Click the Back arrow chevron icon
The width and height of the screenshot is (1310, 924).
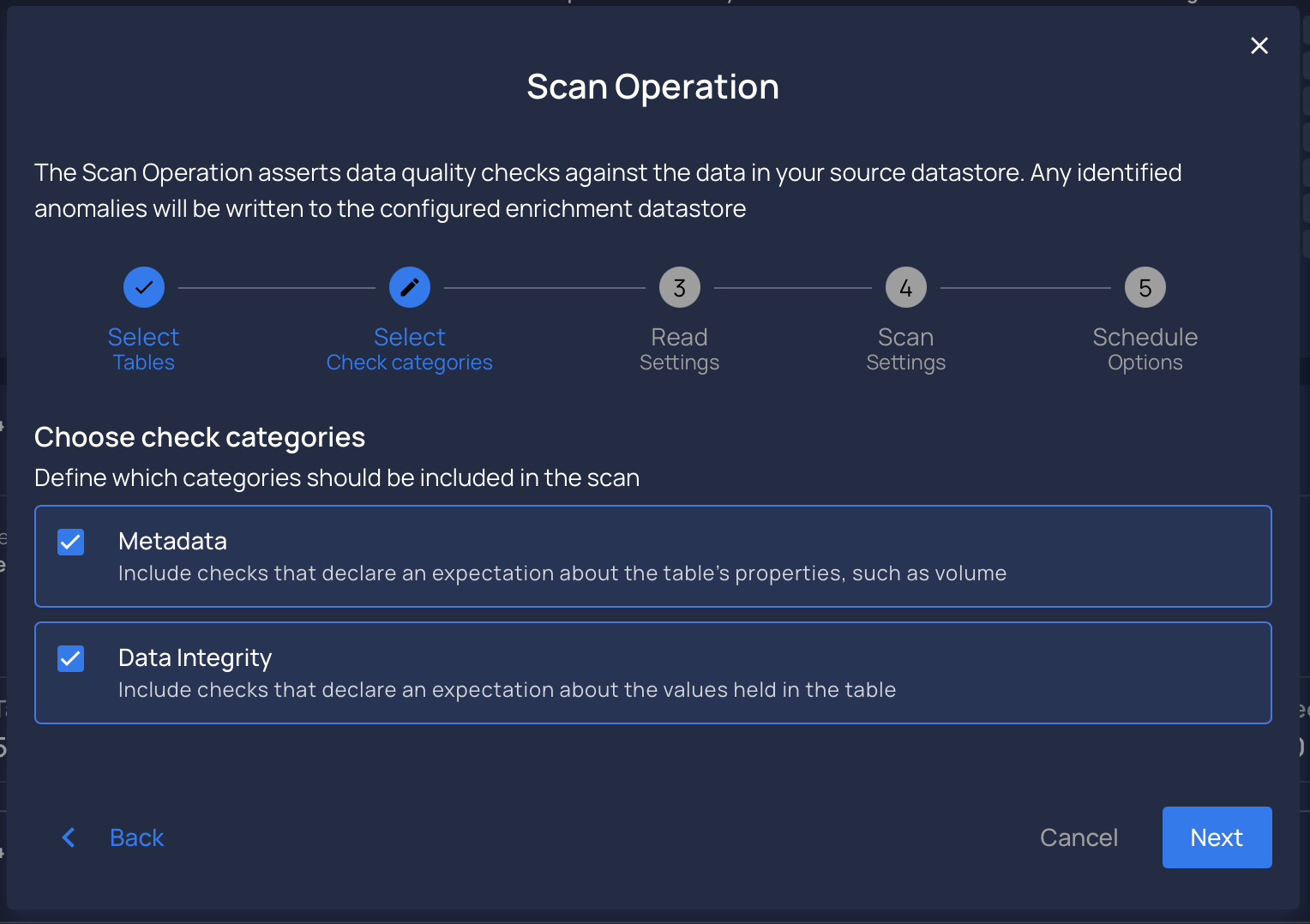pos(69,837)
